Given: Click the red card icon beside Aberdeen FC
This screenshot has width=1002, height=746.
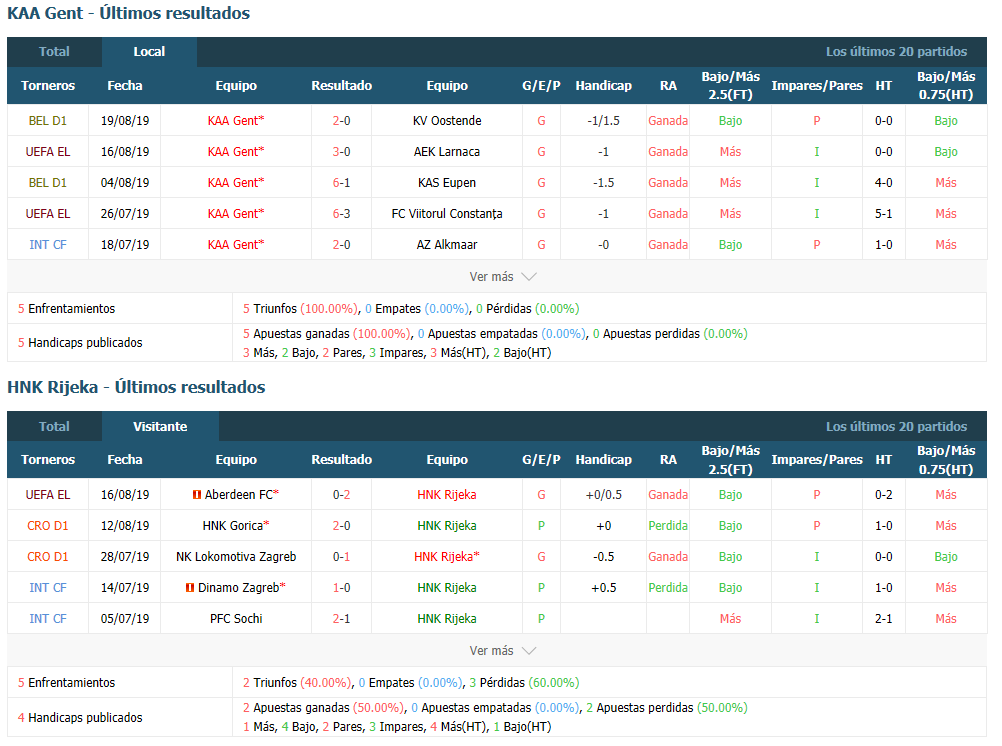Looking at the screenshot, I should pyautogui.click(x=197, y=495).
